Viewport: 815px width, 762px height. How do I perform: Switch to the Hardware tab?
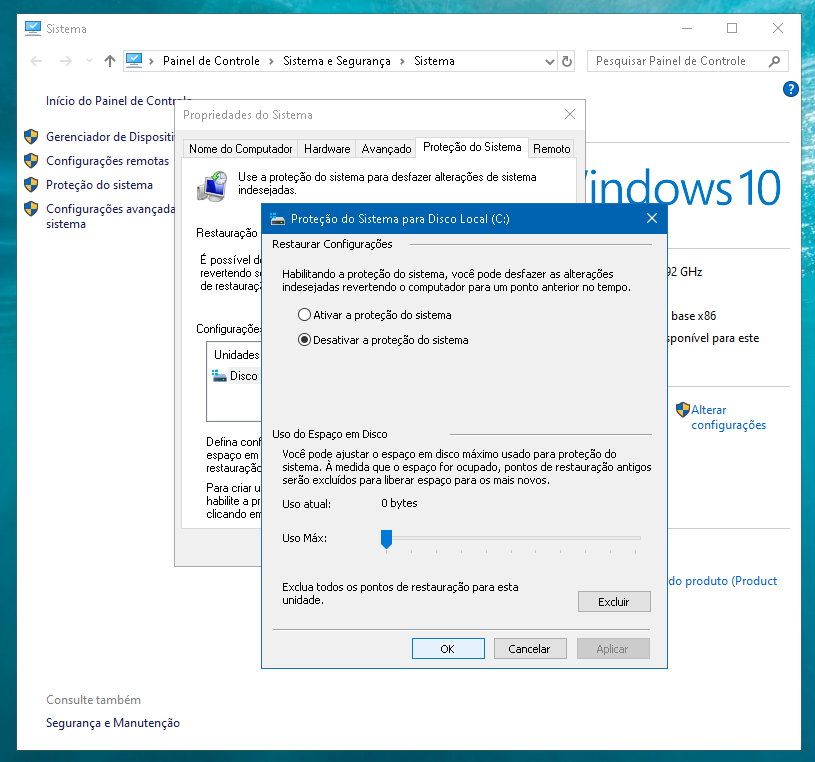pyautogui.click(x=327, y=149)
